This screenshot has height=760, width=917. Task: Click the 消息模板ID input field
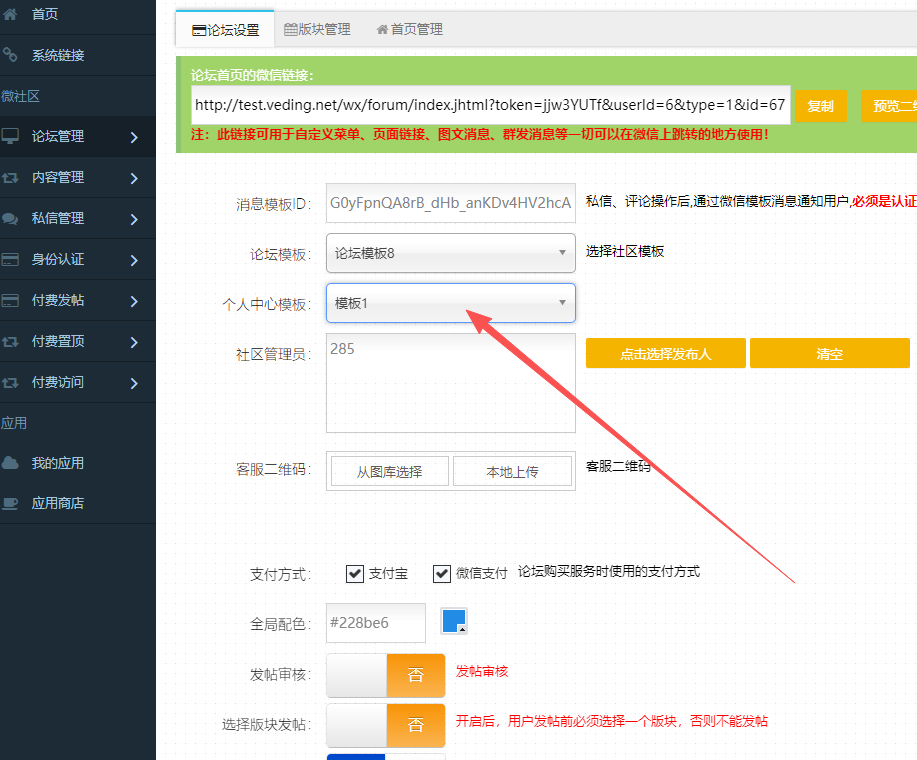point(451,203)
